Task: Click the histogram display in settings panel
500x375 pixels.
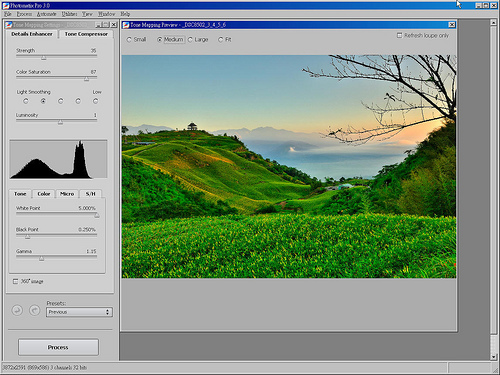Action: point(58,159)
